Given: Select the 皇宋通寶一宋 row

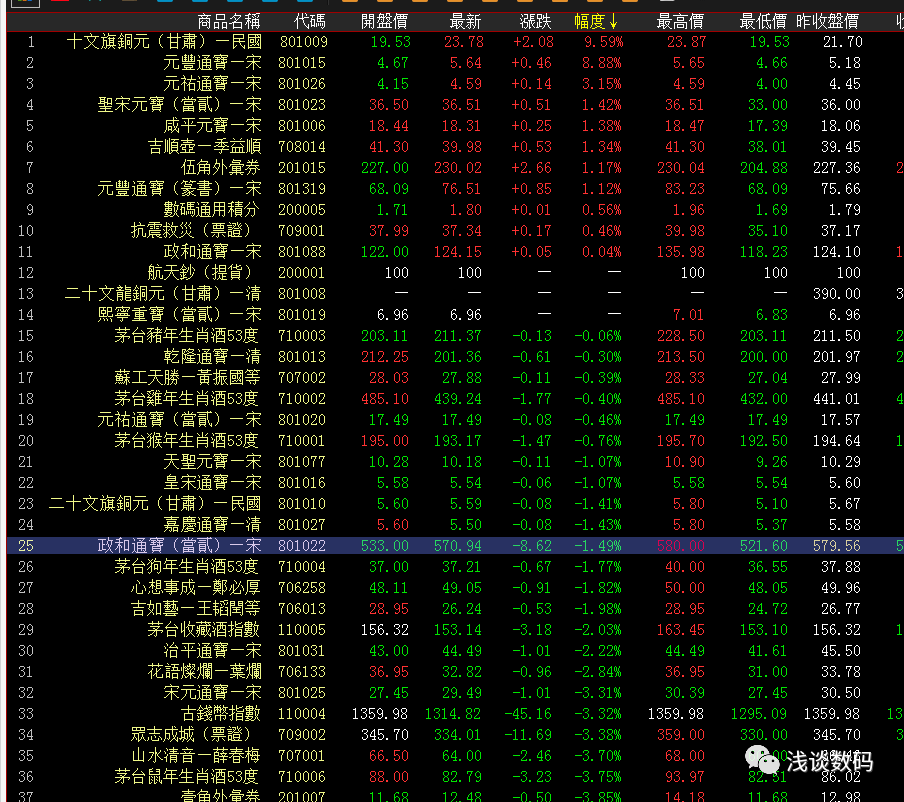Looking at the screenshot, I should 455,483.
